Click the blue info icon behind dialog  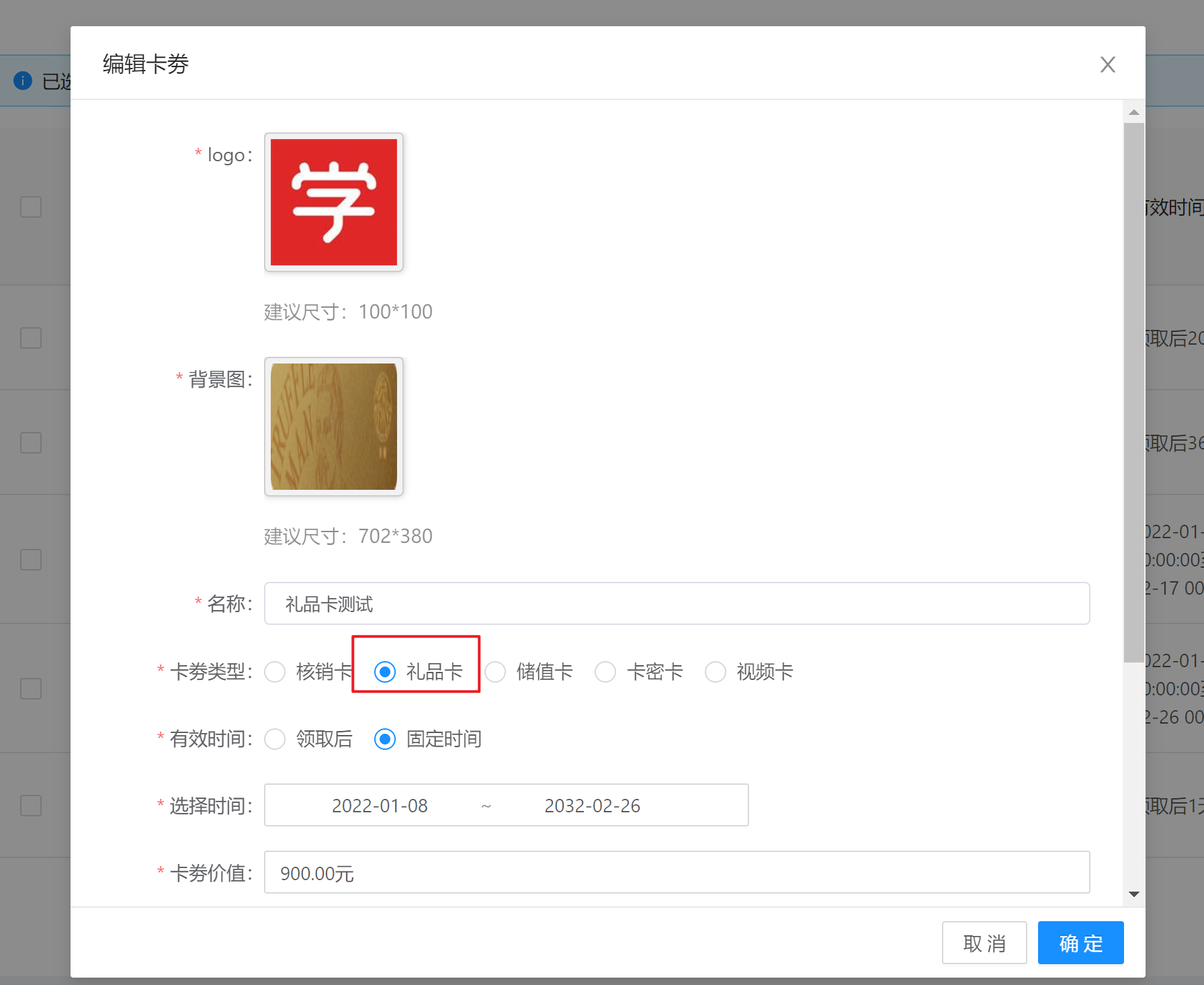(23, 81)
